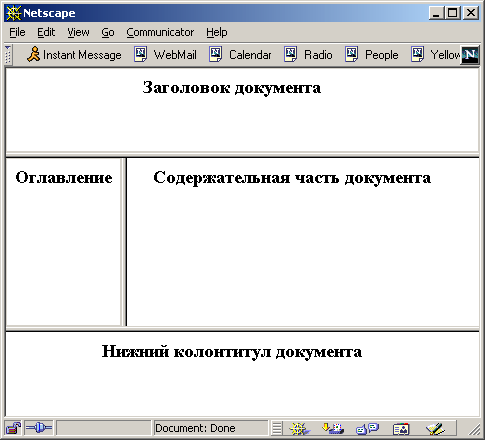
Task: Open Composer pen icon in component bar
Action: [x=435, y=428]
